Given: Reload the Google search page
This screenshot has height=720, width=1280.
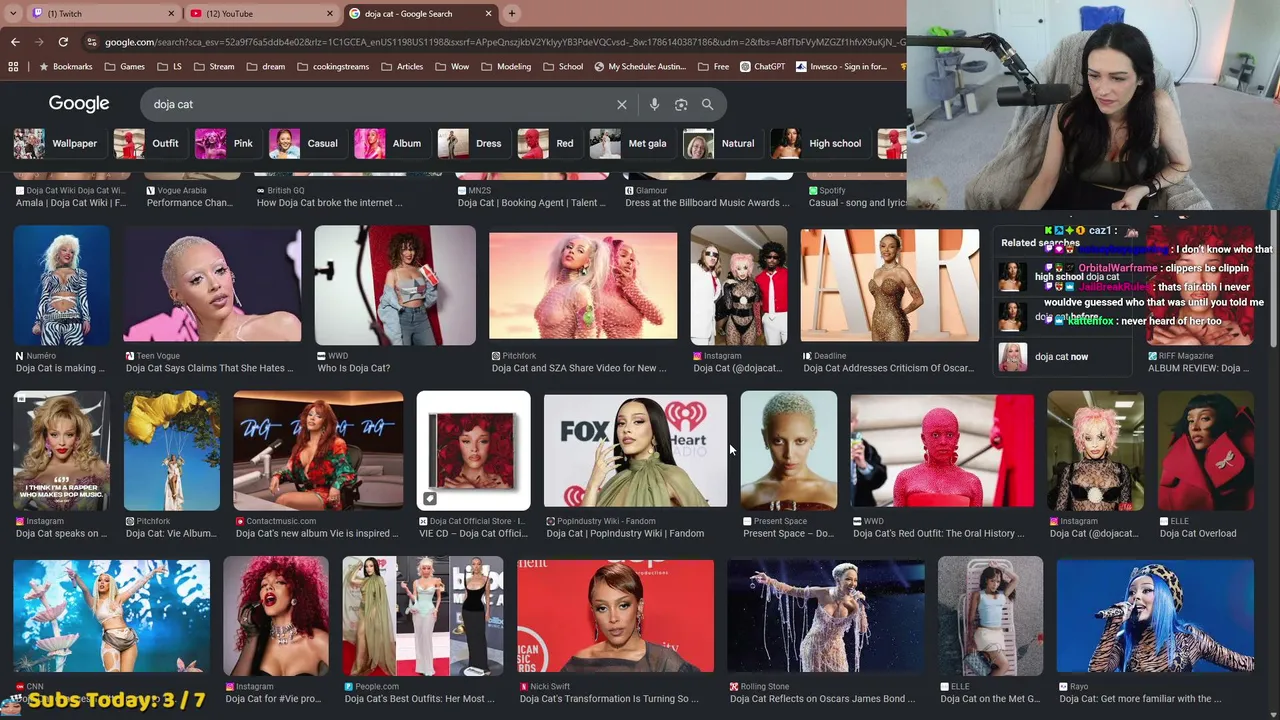Looking at the screenshot, I should click(x=63, y=42).
